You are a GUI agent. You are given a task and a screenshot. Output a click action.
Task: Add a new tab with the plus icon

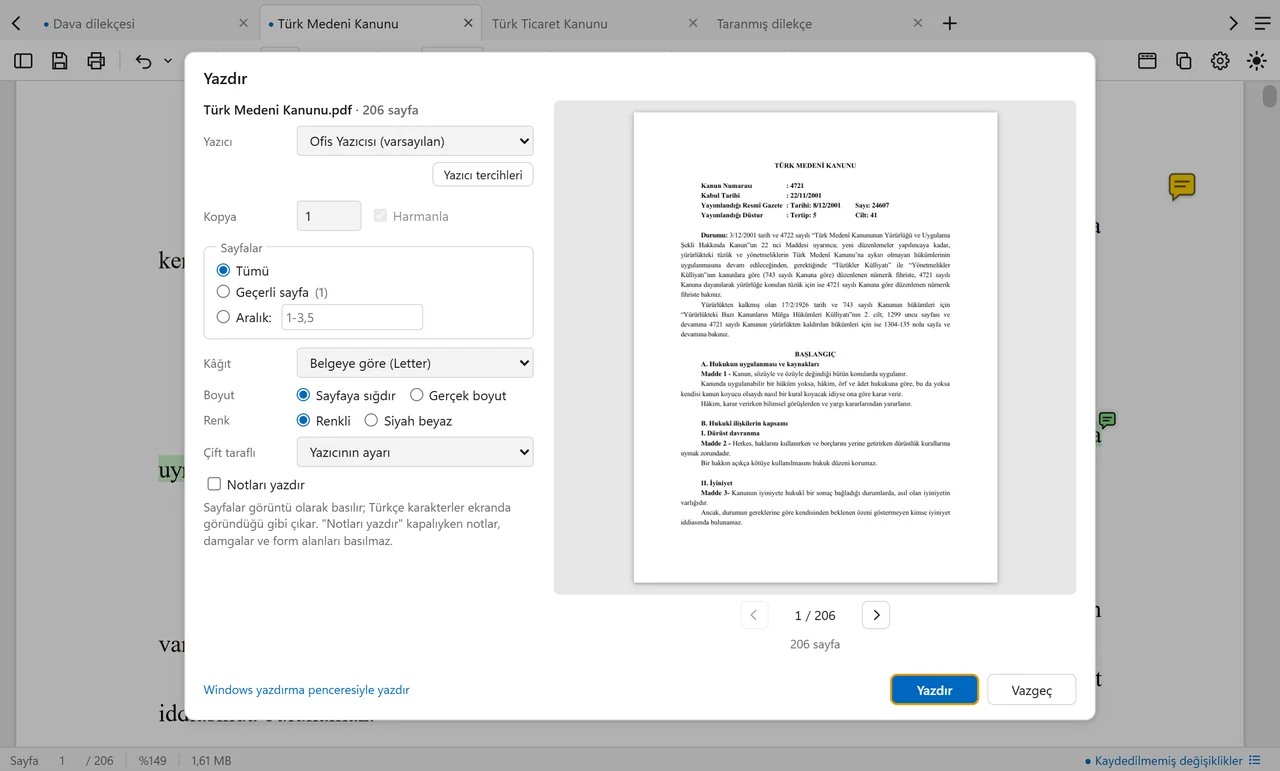point(950,23)
